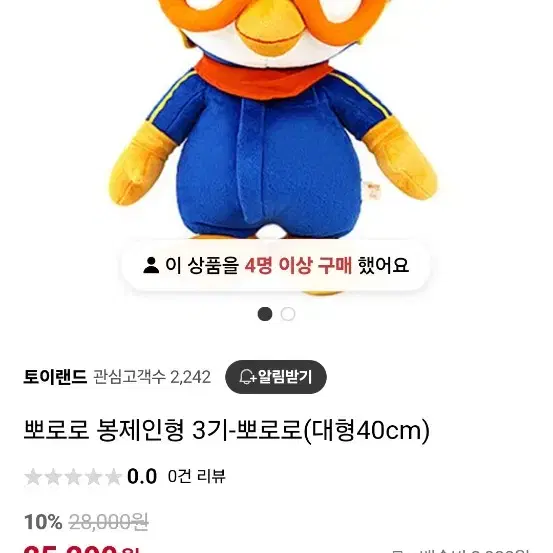This screenshot has height=553, width=553.
Task: Click the bell icon on 알림받기
Action: coord(247,377)
